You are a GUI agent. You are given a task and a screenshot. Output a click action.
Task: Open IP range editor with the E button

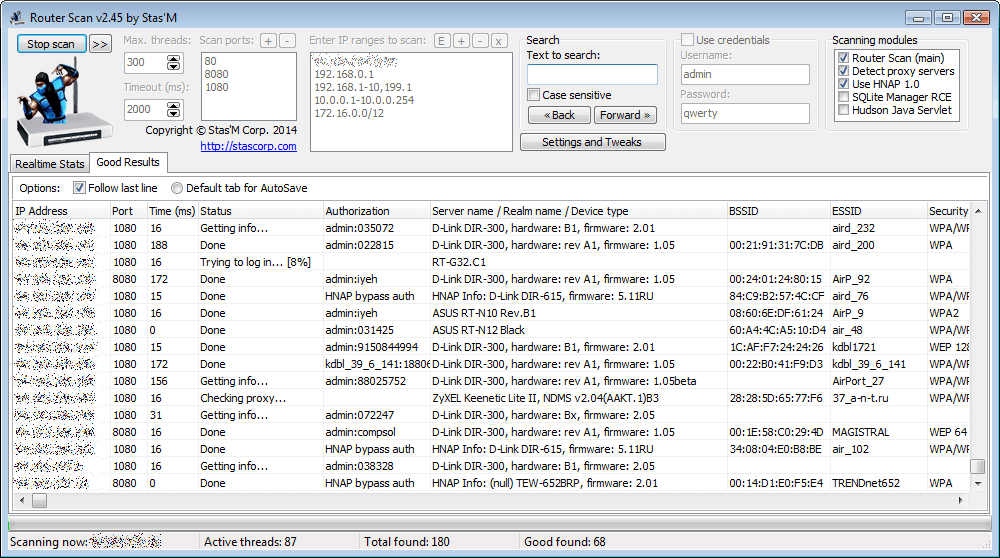(441, 41)
